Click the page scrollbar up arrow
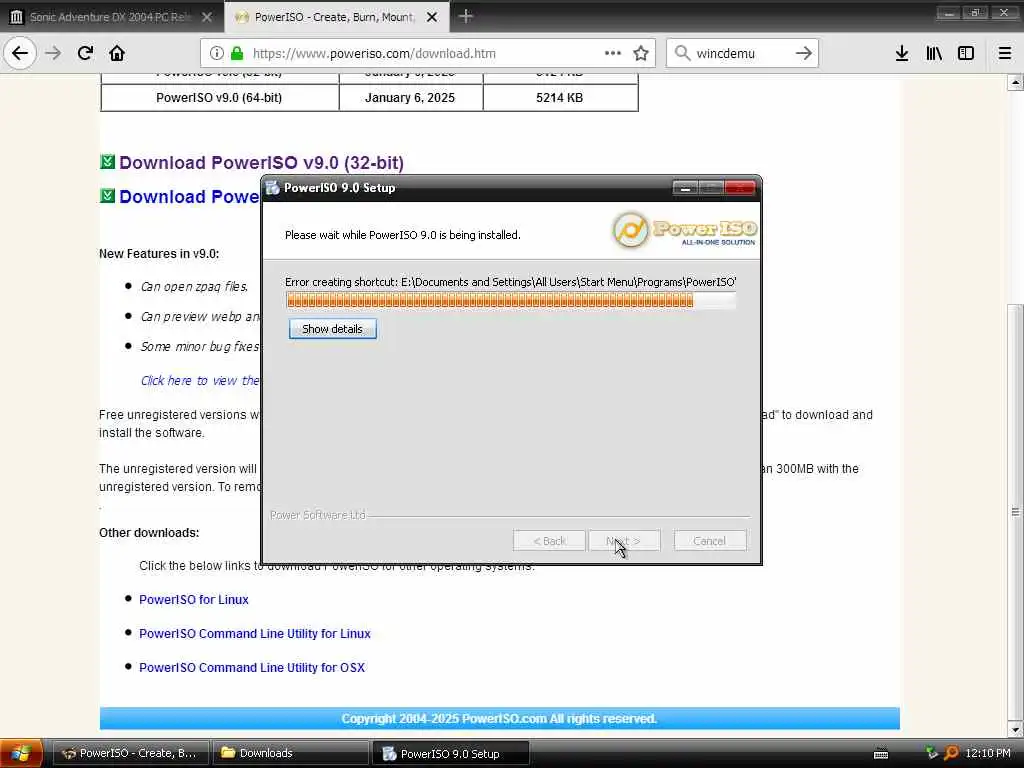This screenshot has width=1024, height=768. [1015, 82]
